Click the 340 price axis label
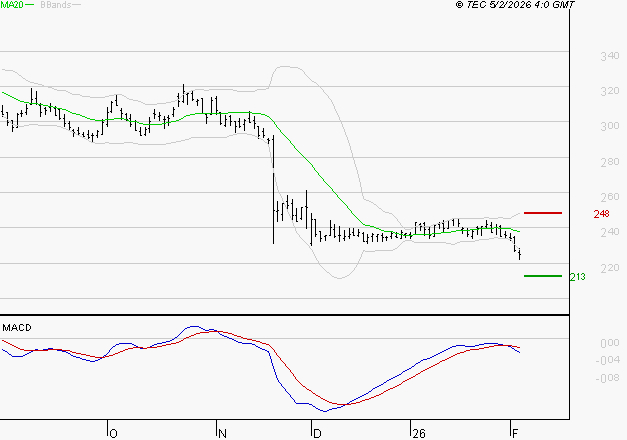 coord(610,56)
